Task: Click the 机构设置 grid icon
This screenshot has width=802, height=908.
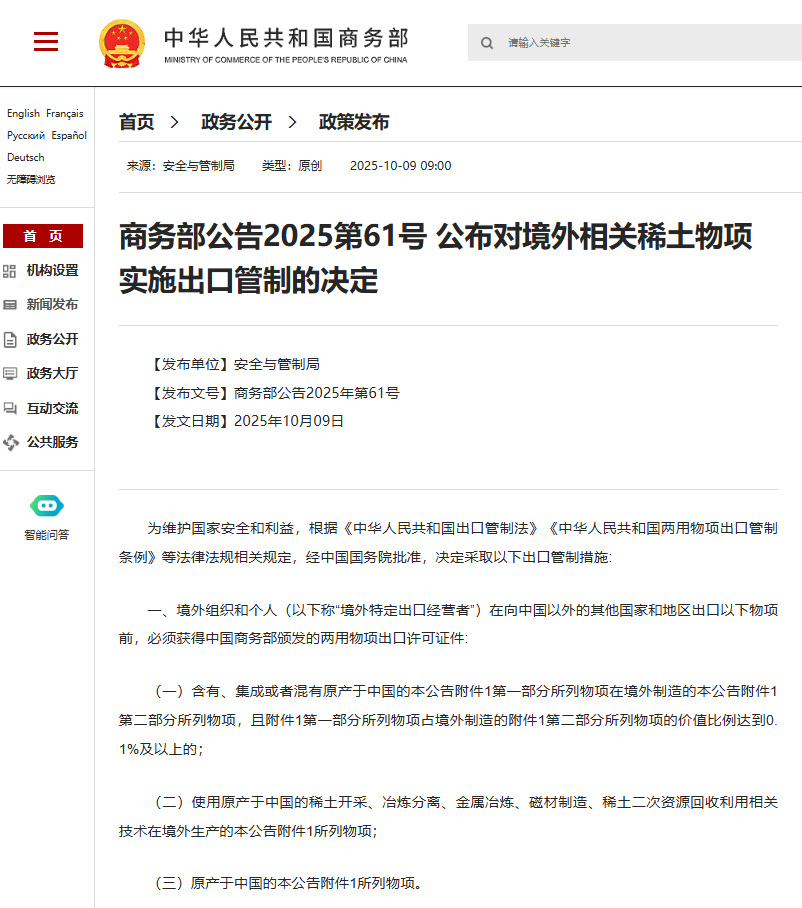Action: [9, 271]
